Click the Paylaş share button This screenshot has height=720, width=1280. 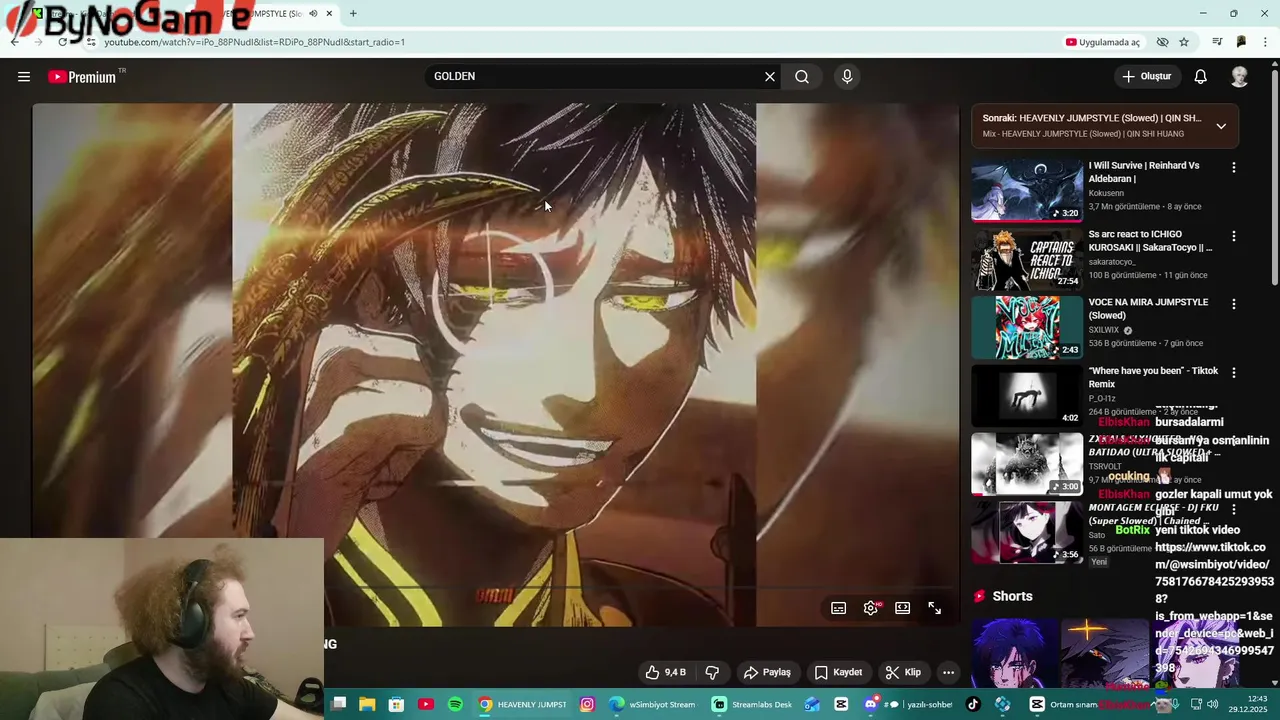pos(767,672)
